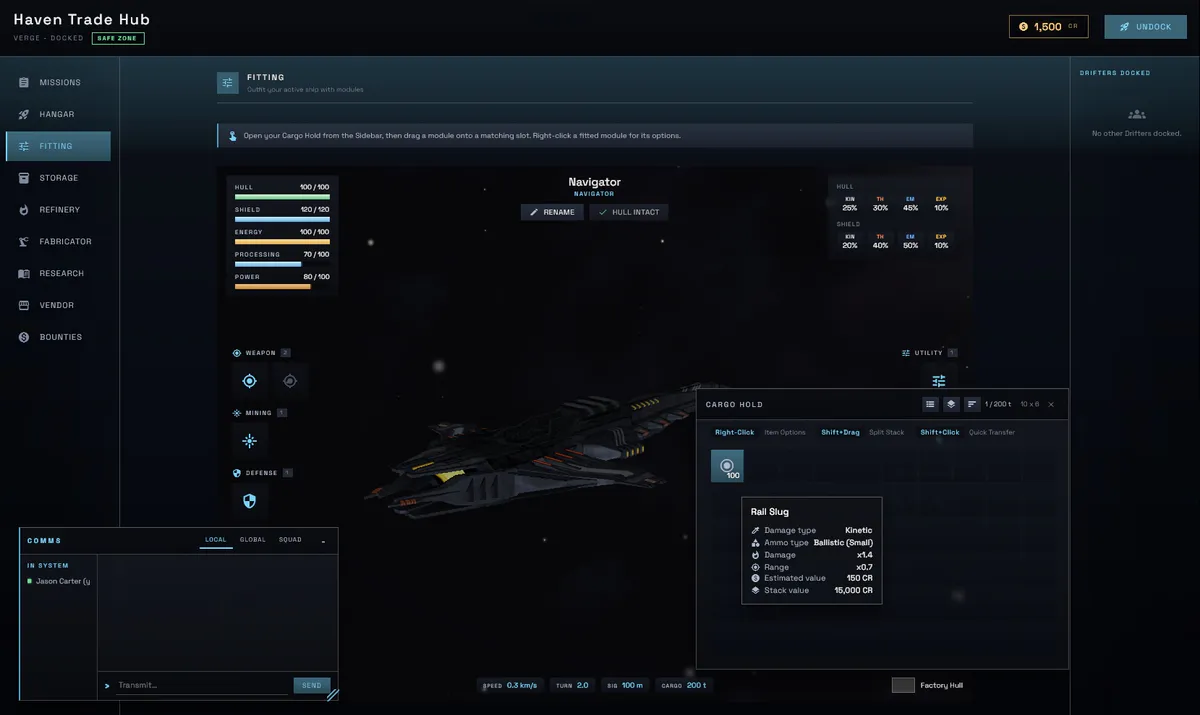
Task: Select the Defense slot shield icon
Action: click(x=250, y=501)
